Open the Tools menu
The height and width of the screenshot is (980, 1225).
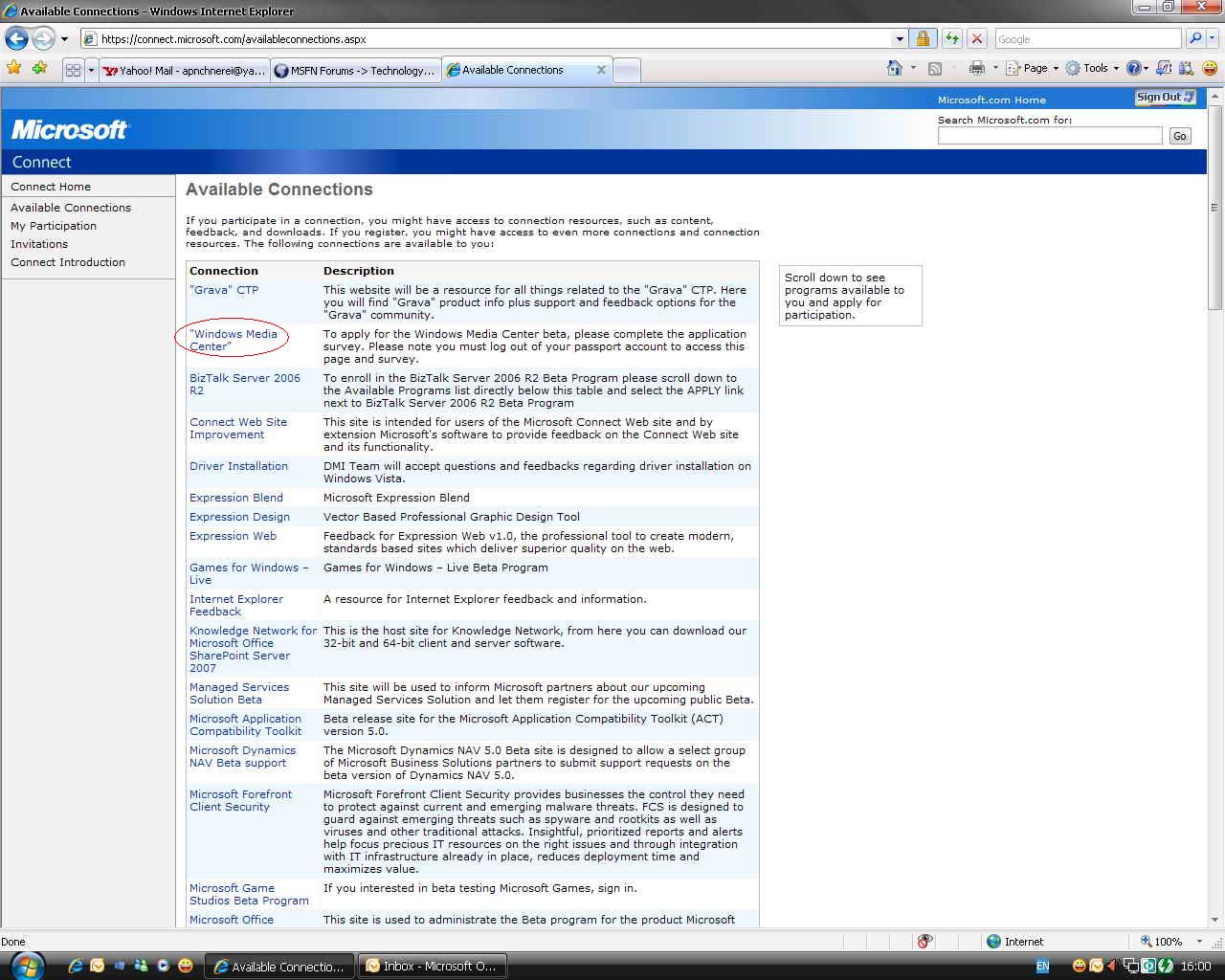click(1092, 68)
